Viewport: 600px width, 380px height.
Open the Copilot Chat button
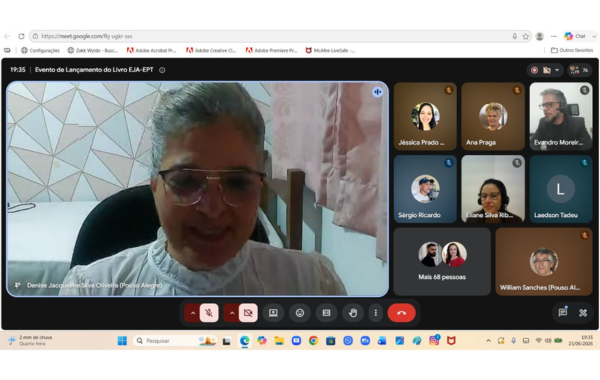[575, 36]
